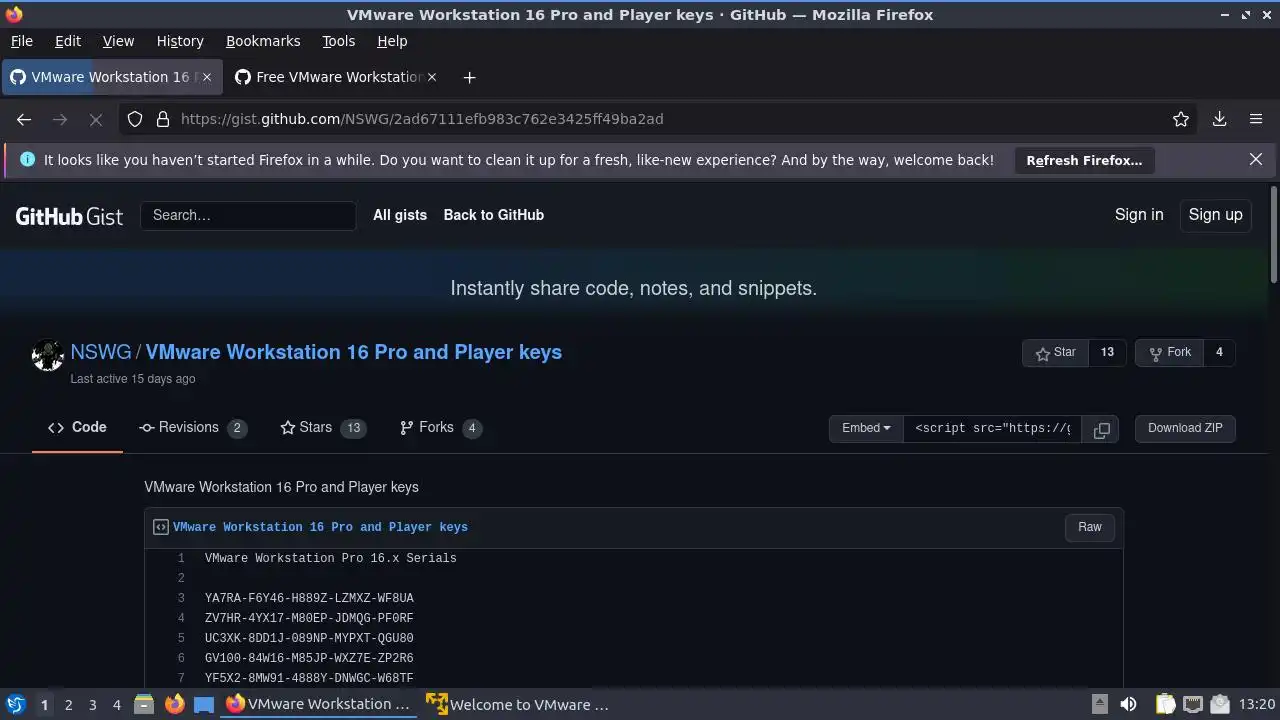
Task: Switch to the Welcome to VMware taskbar window
Action: pos(518,705)
